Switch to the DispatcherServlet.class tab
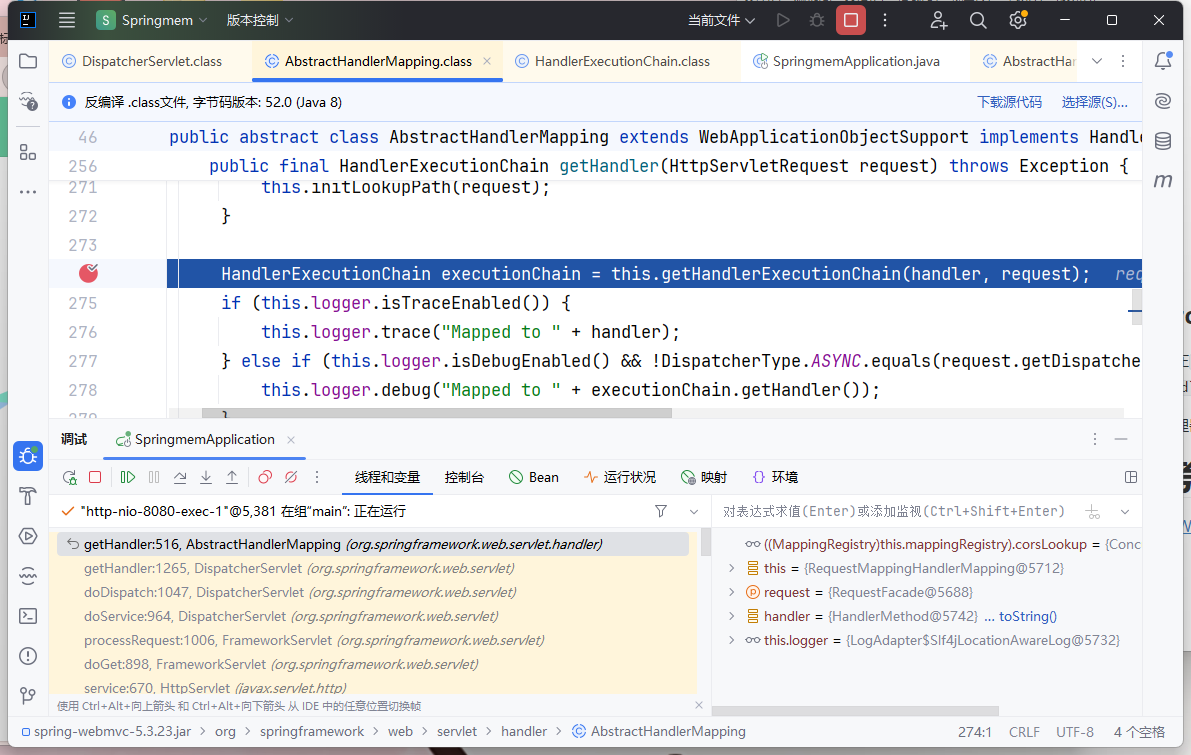 pos(151,61)
